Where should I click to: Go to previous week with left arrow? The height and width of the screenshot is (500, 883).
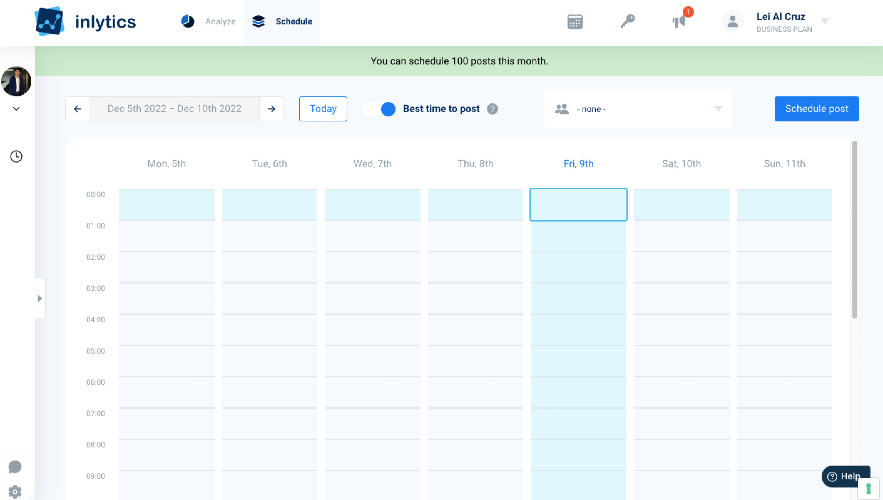click(x=78, y=109)
